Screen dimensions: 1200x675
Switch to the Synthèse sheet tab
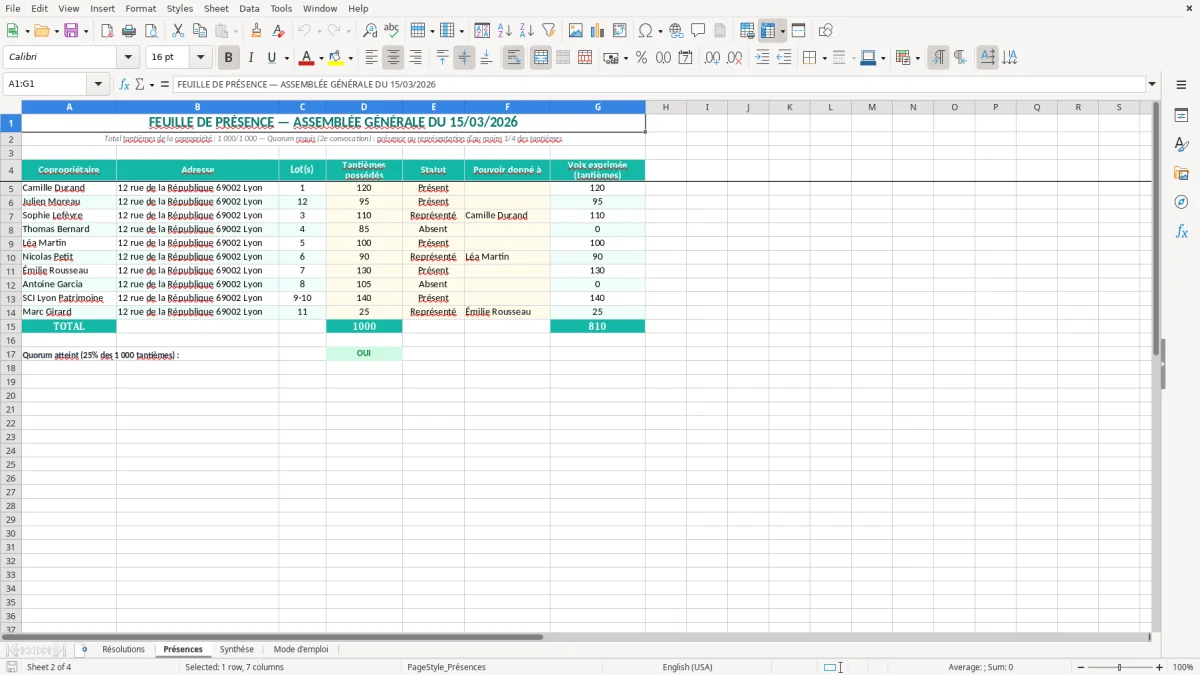tap(236, 650)
